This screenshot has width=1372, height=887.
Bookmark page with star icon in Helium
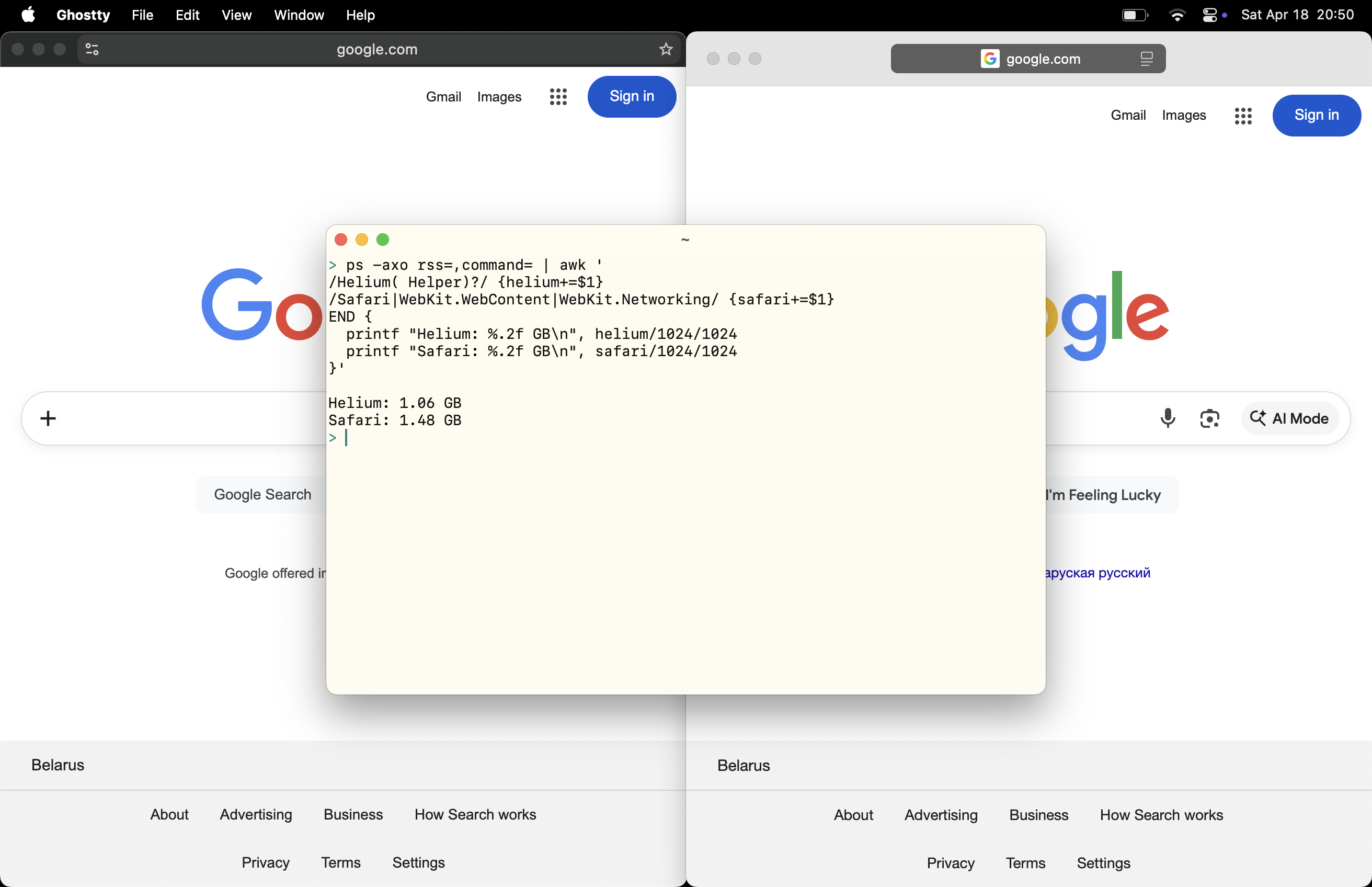(x=666, y=49)
